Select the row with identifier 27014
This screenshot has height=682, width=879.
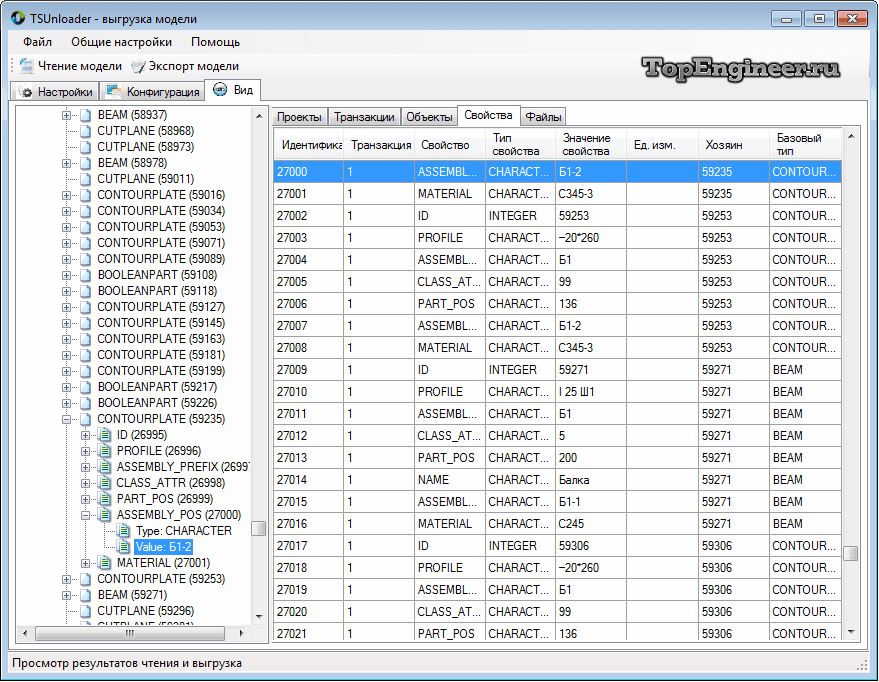pos(292,480)
